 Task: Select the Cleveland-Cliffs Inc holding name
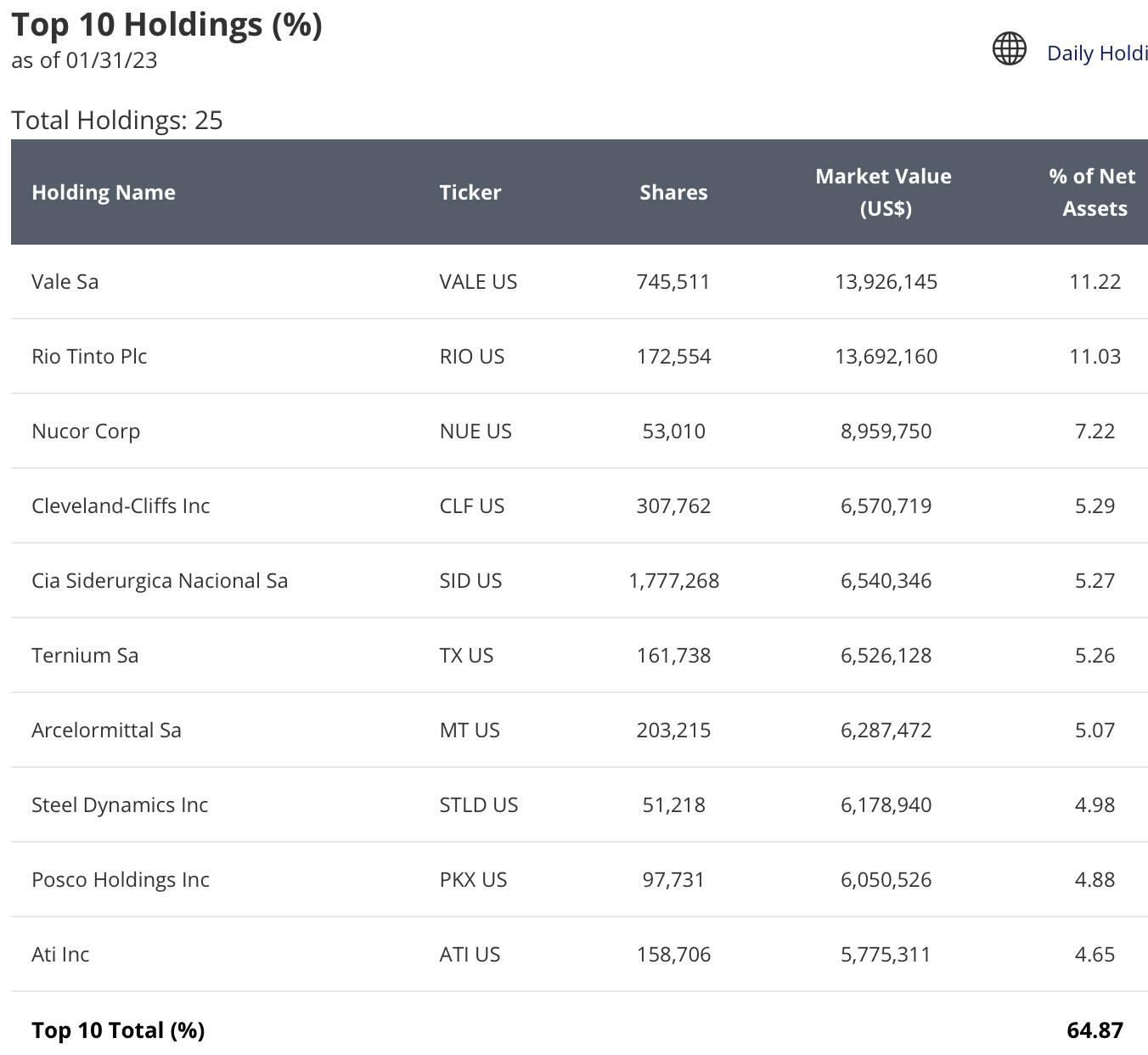pyautogui.click(x=121, y=505)
